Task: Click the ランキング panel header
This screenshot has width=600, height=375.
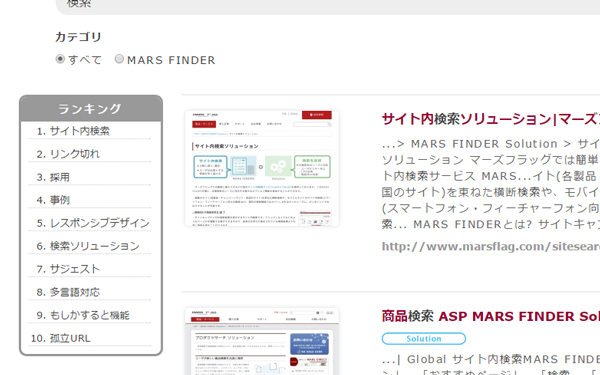Action: click(x=91, y=109)
